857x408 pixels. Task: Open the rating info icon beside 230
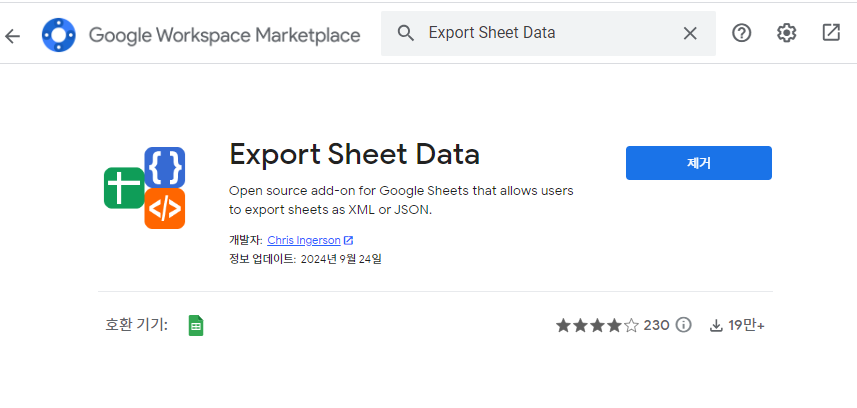[683, 325]
